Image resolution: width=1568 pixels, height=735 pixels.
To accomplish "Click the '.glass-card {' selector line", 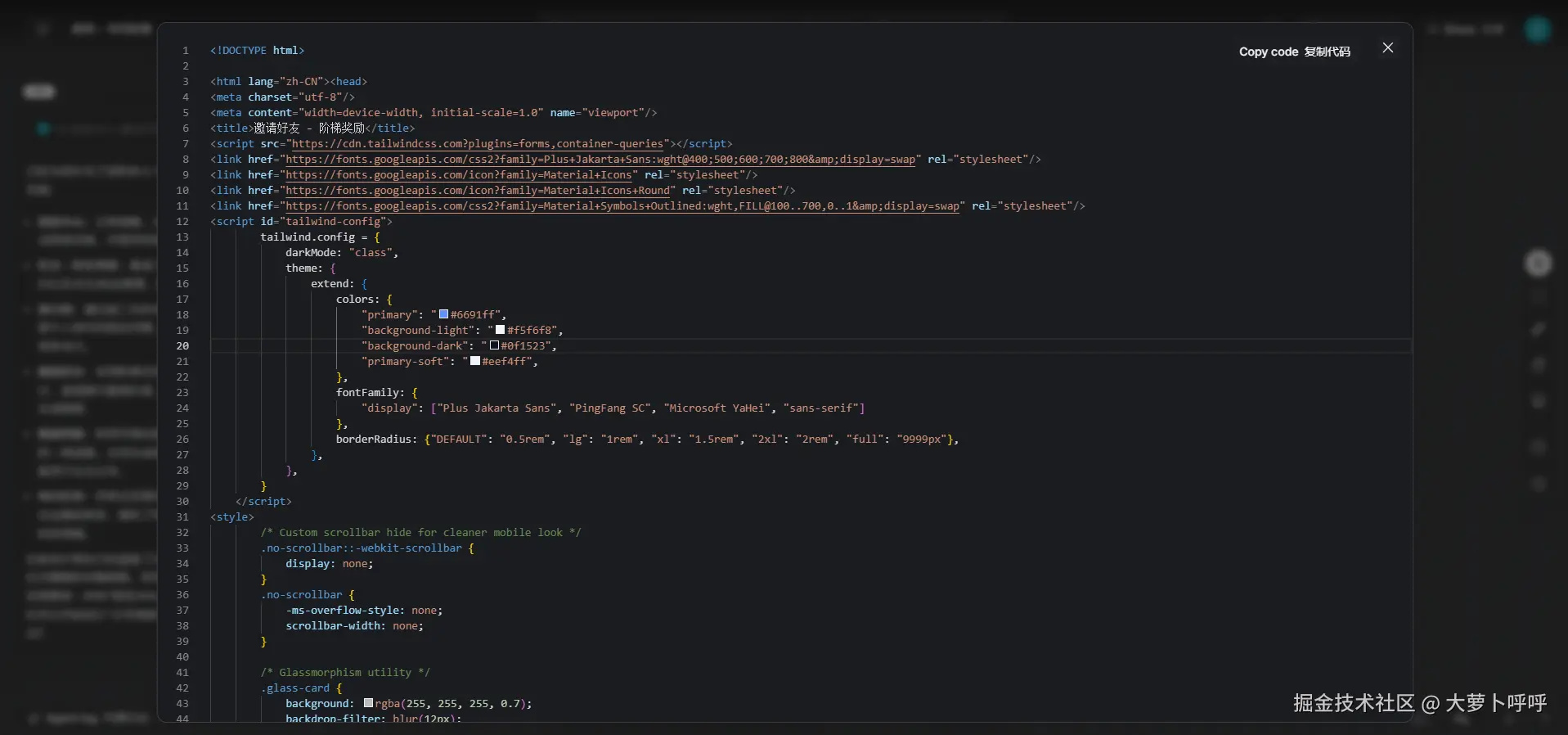I will pyautogui.click(x=301, y=688).
